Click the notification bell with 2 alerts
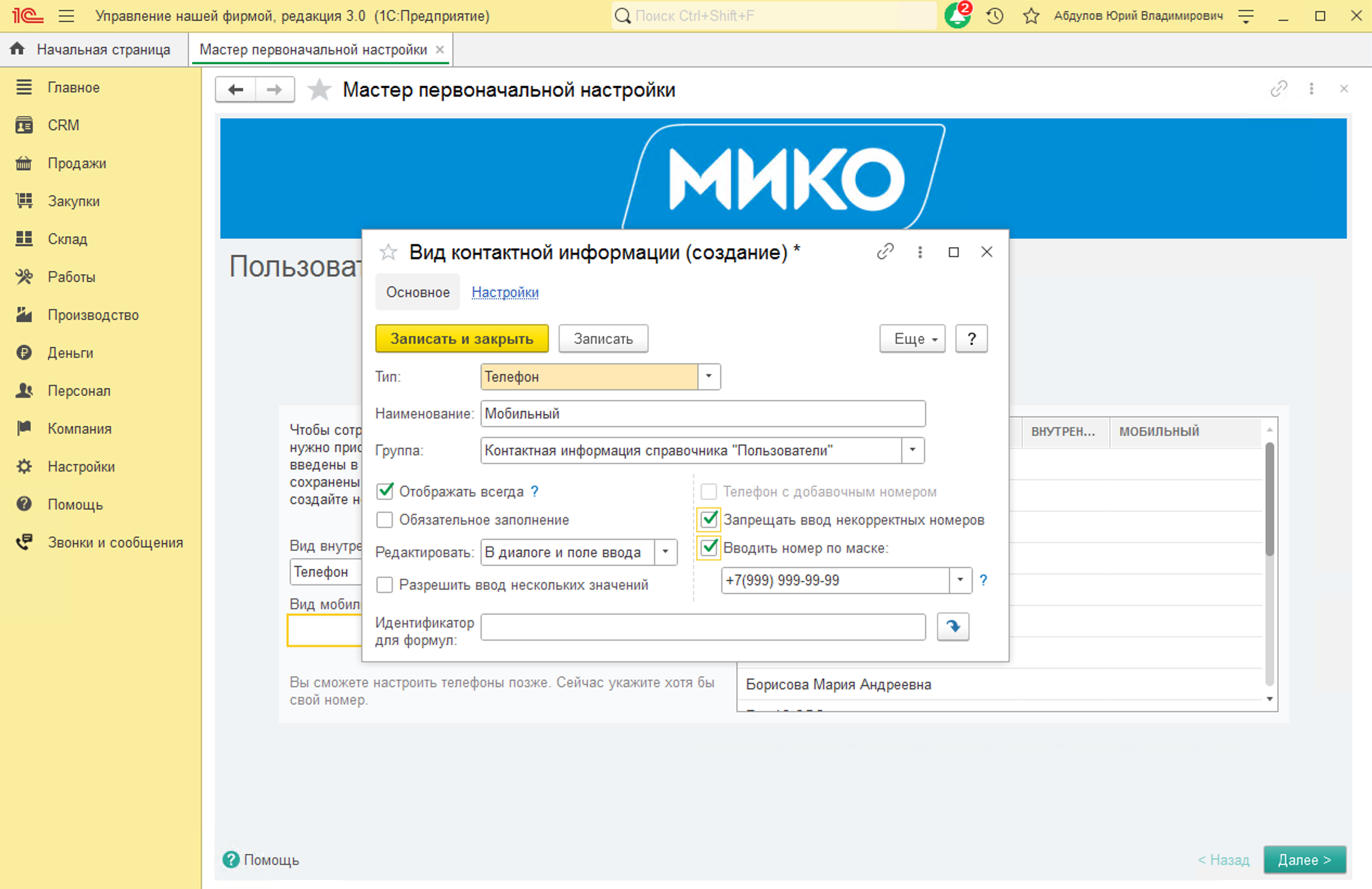This screenshot has height=889, width=1372. click(x=957, y=16)
